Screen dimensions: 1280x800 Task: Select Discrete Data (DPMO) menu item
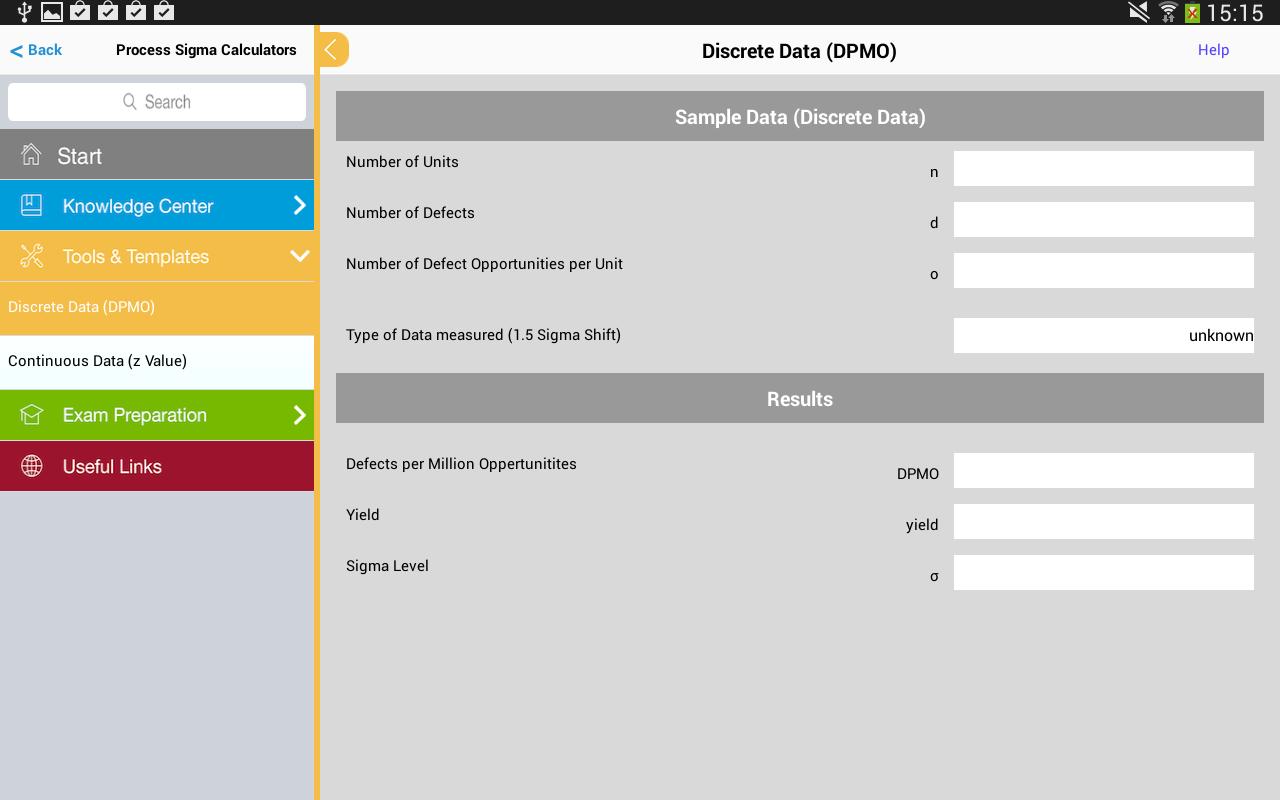82,307
